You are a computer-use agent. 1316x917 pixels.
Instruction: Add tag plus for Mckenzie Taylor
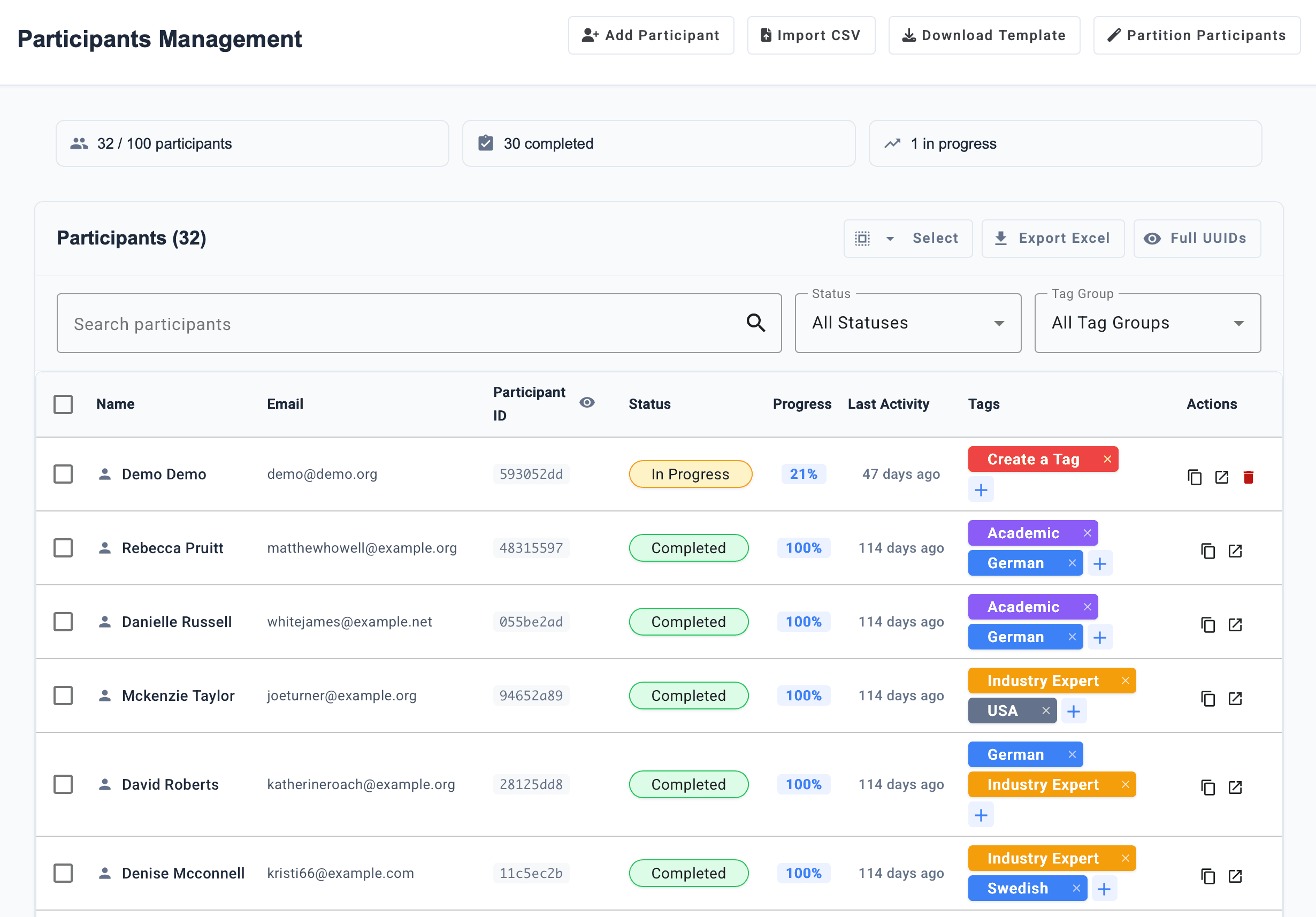pyautogui.click(x=1074, y=712)
